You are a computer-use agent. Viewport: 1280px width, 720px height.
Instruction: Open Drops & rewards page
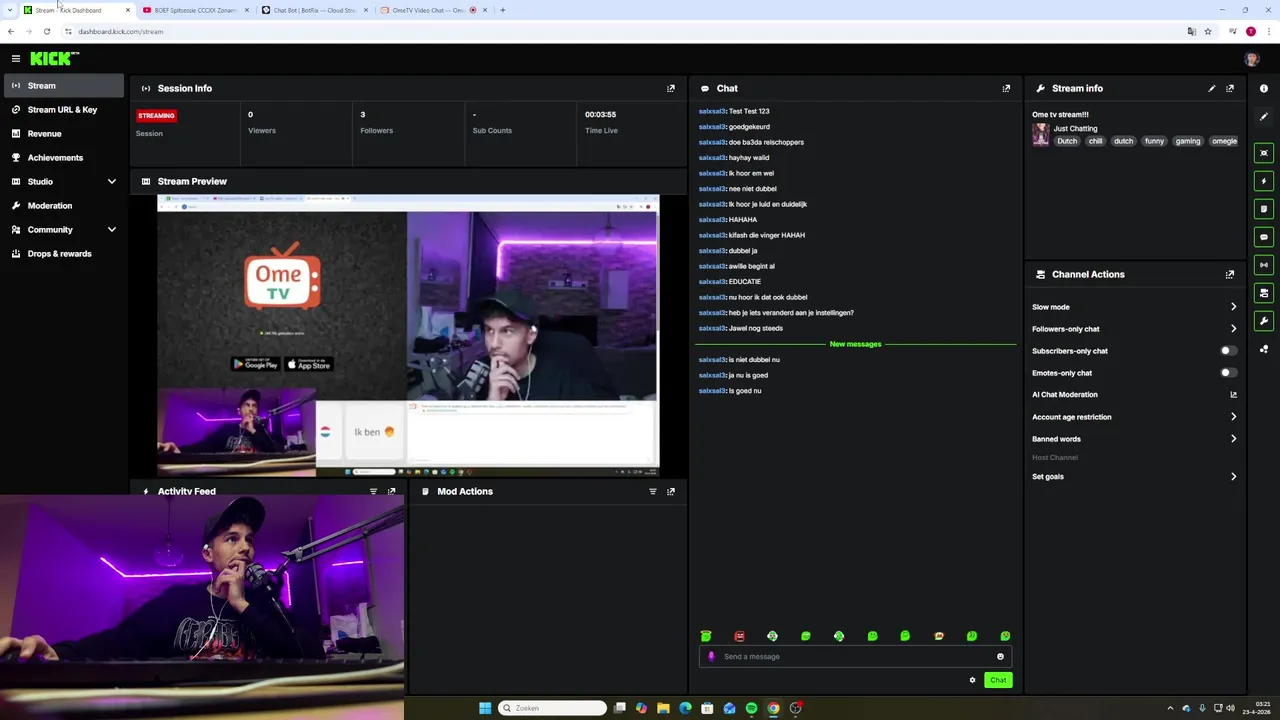(64, 253)
